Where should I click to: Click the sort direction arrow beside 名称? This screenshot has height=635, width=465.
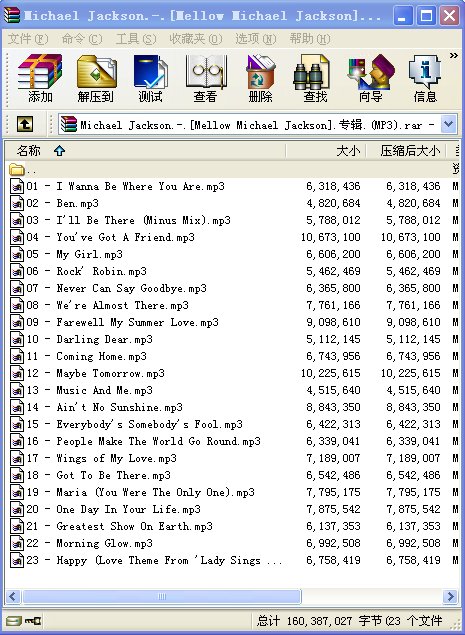(x=60, y=151)
